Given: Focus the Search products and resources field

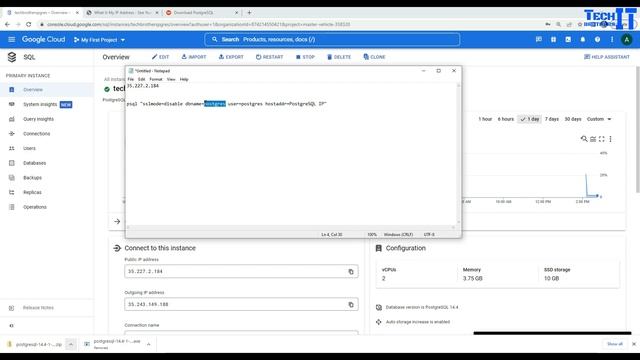Looking at the screenshot, I should click(x=332, y=40).
